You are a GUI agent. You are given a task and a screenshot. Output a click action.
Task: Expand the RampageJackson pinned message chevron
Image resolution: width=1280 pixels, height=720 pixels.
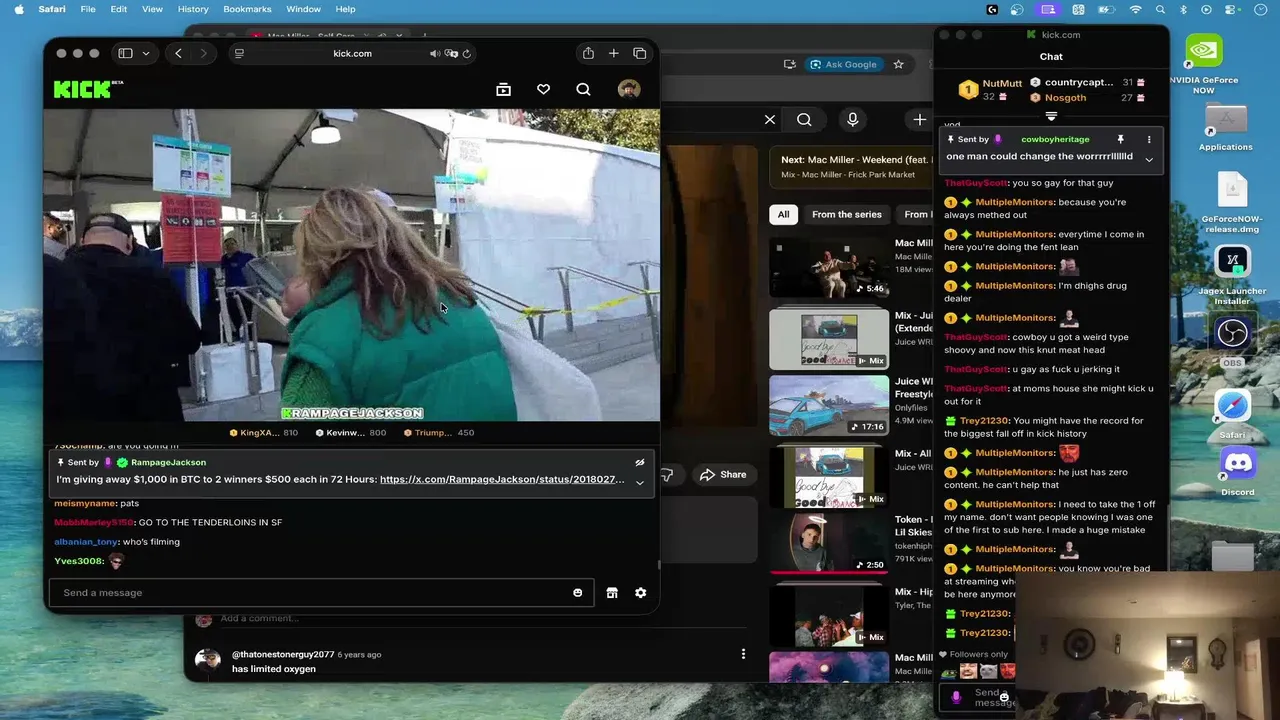click(x=640, y=482)
